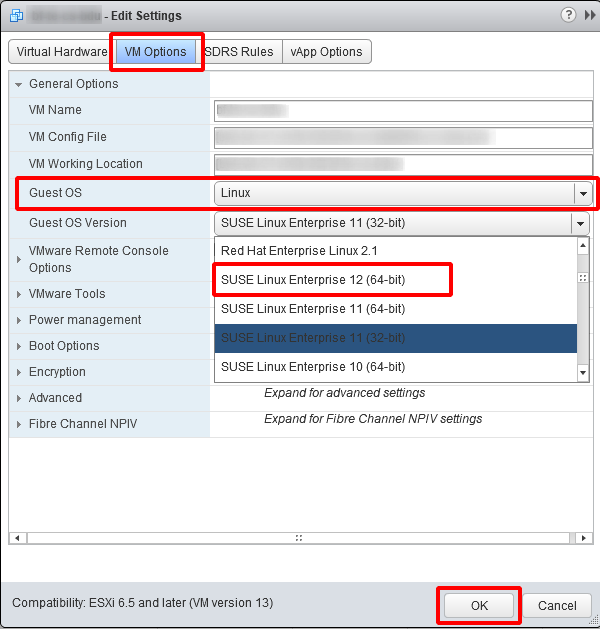Expand the VMware Tools section
Image resolution: width=600 pixels, height=629 pixels.
click(x=19, y=294)
